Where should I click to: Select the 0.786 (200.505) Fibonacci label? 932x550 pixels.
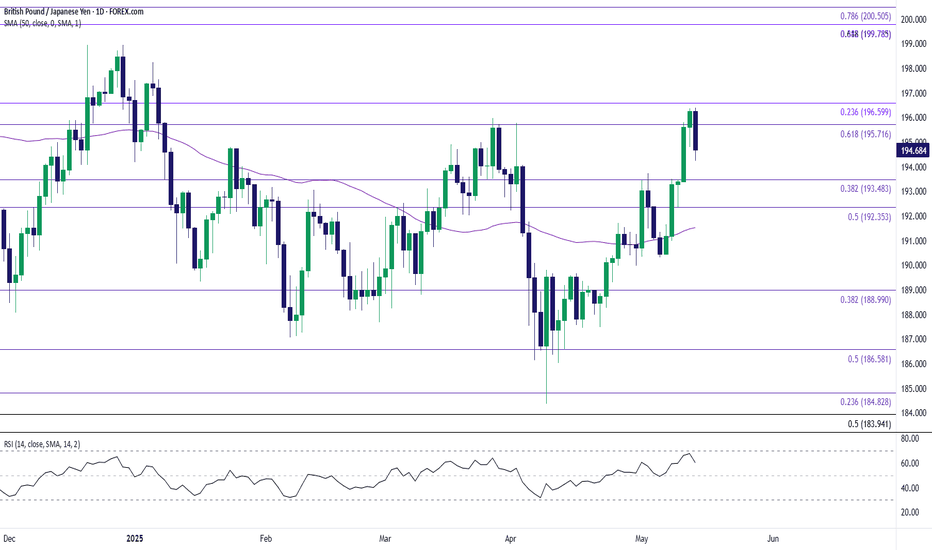[865, 17]
